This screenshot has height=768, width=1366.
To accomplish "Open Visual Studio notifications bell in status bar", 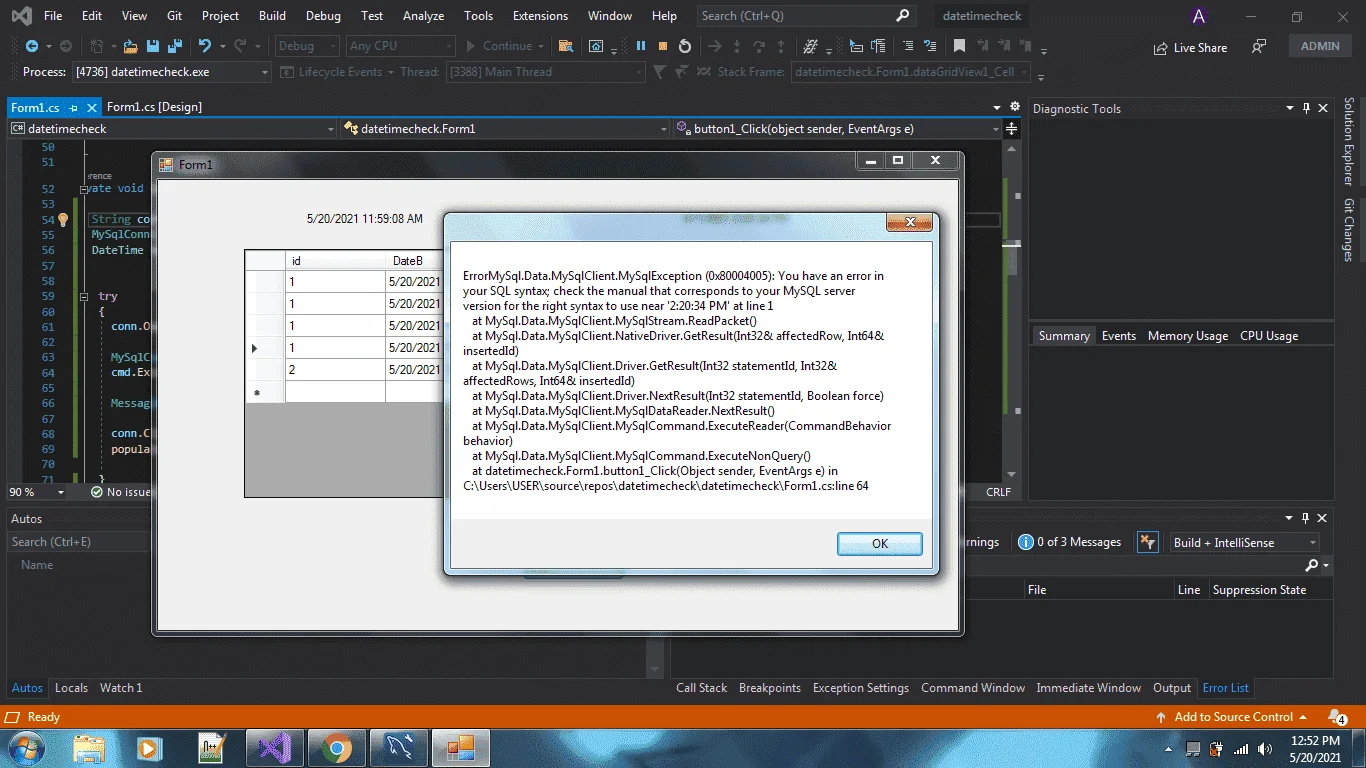I will (1337, 717).
